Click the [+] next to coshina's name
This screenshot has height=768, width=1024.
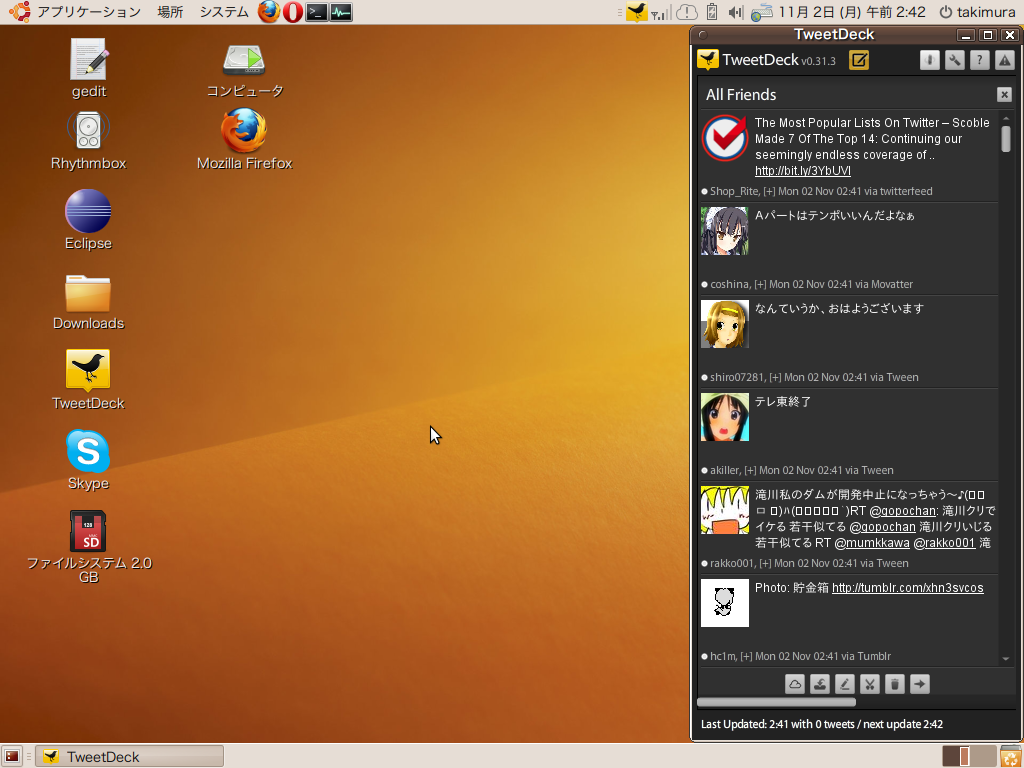pyautogui.click(x=760, y=284)
